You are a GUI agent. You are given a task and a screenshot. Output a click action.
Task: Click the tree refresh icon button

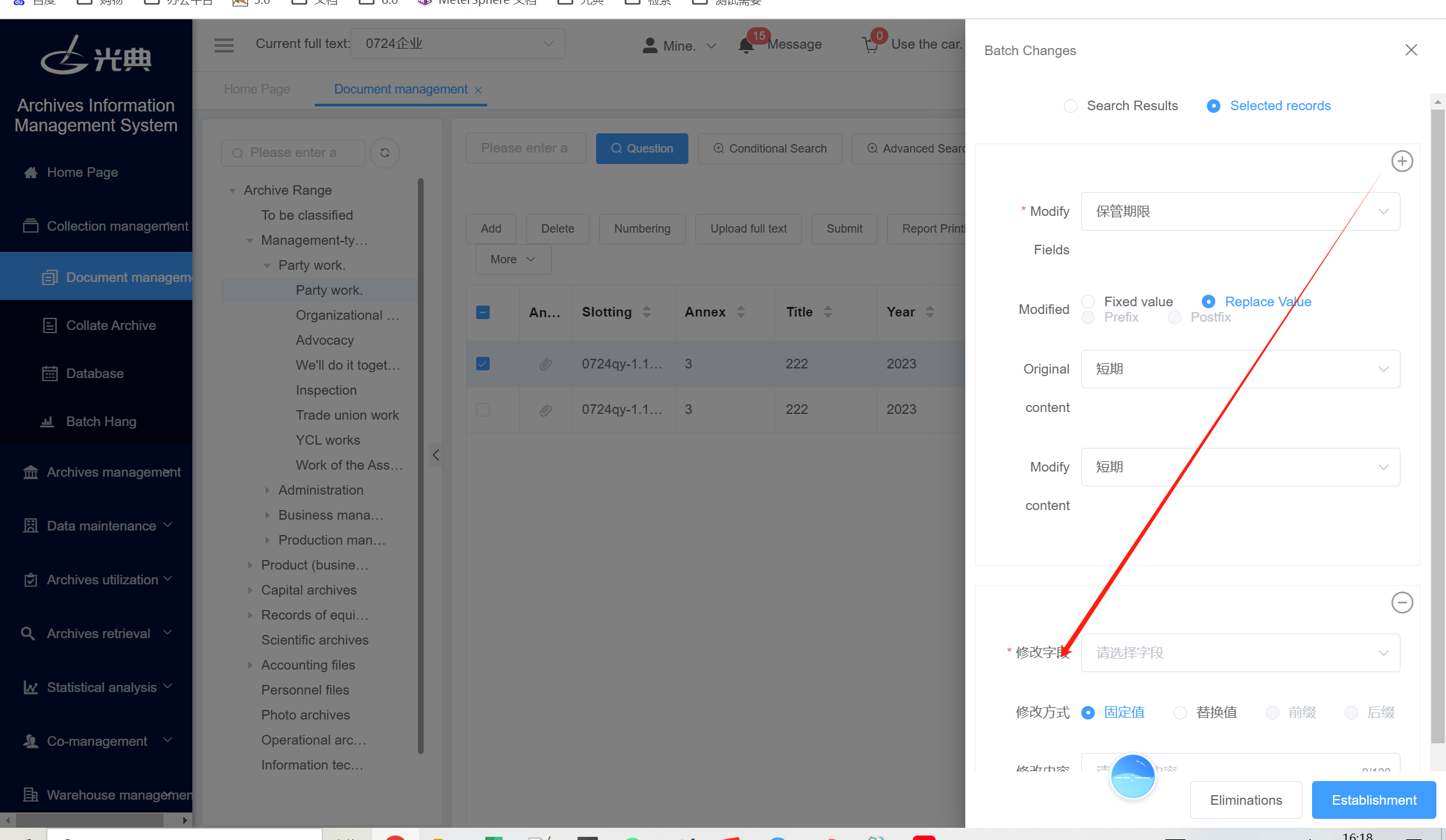click(x=385, y=152)
